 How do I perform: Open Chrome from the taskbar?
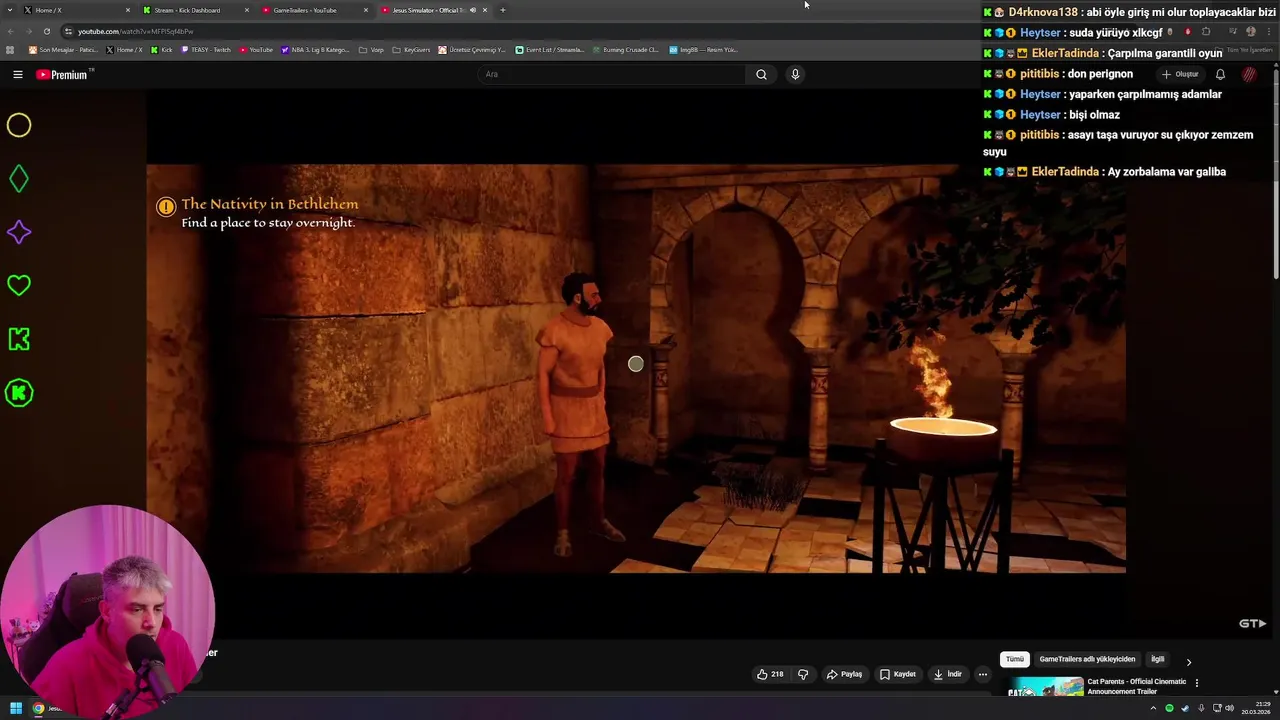(38, 708)
